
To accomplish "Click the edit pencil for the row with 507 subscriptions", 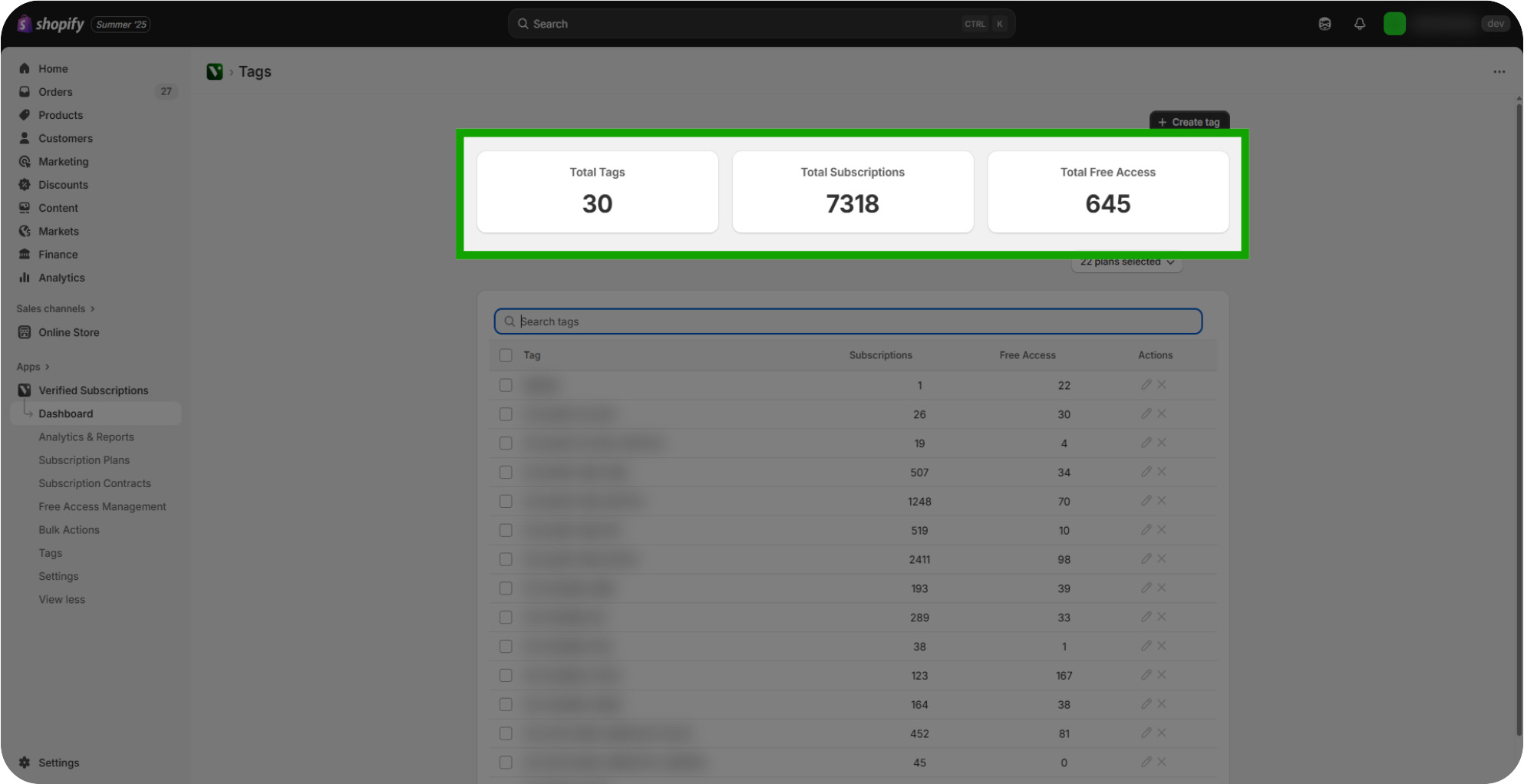I will [x=1146, y=472].
